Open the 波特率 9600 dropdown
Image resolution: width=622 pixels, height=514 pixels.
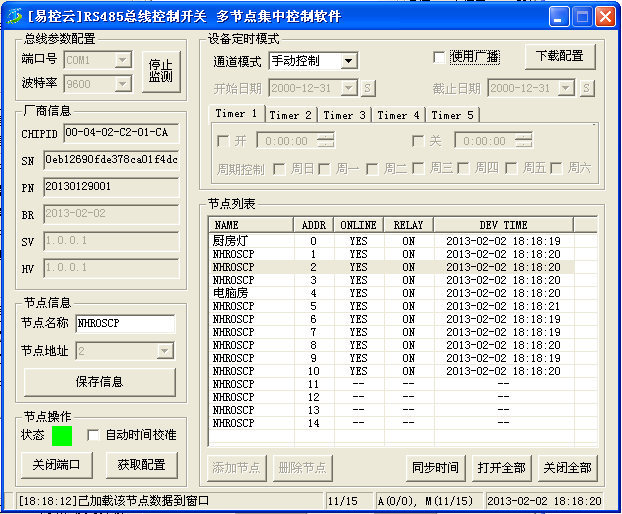pyautogui.click(x=123, y=85)
